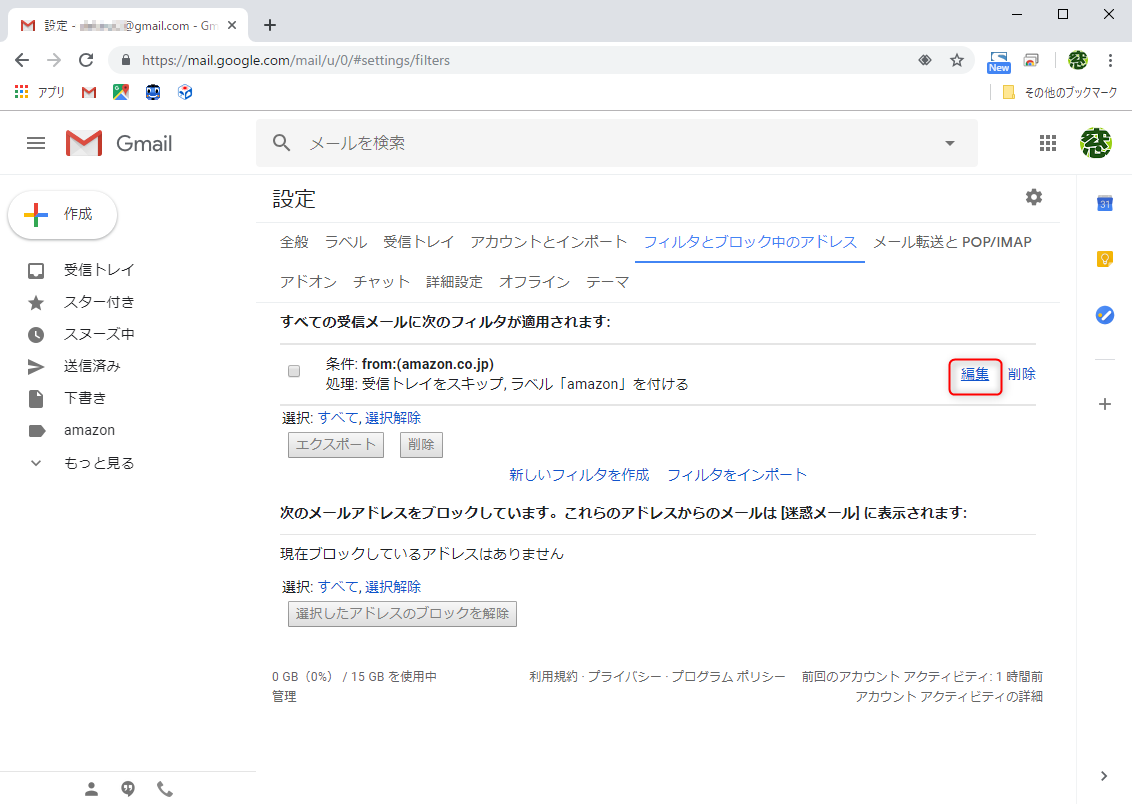This screenshot has width=1132, height=804.
Task: Click the hamburger menu to collapse the sidebar
Action: point(36,143)
